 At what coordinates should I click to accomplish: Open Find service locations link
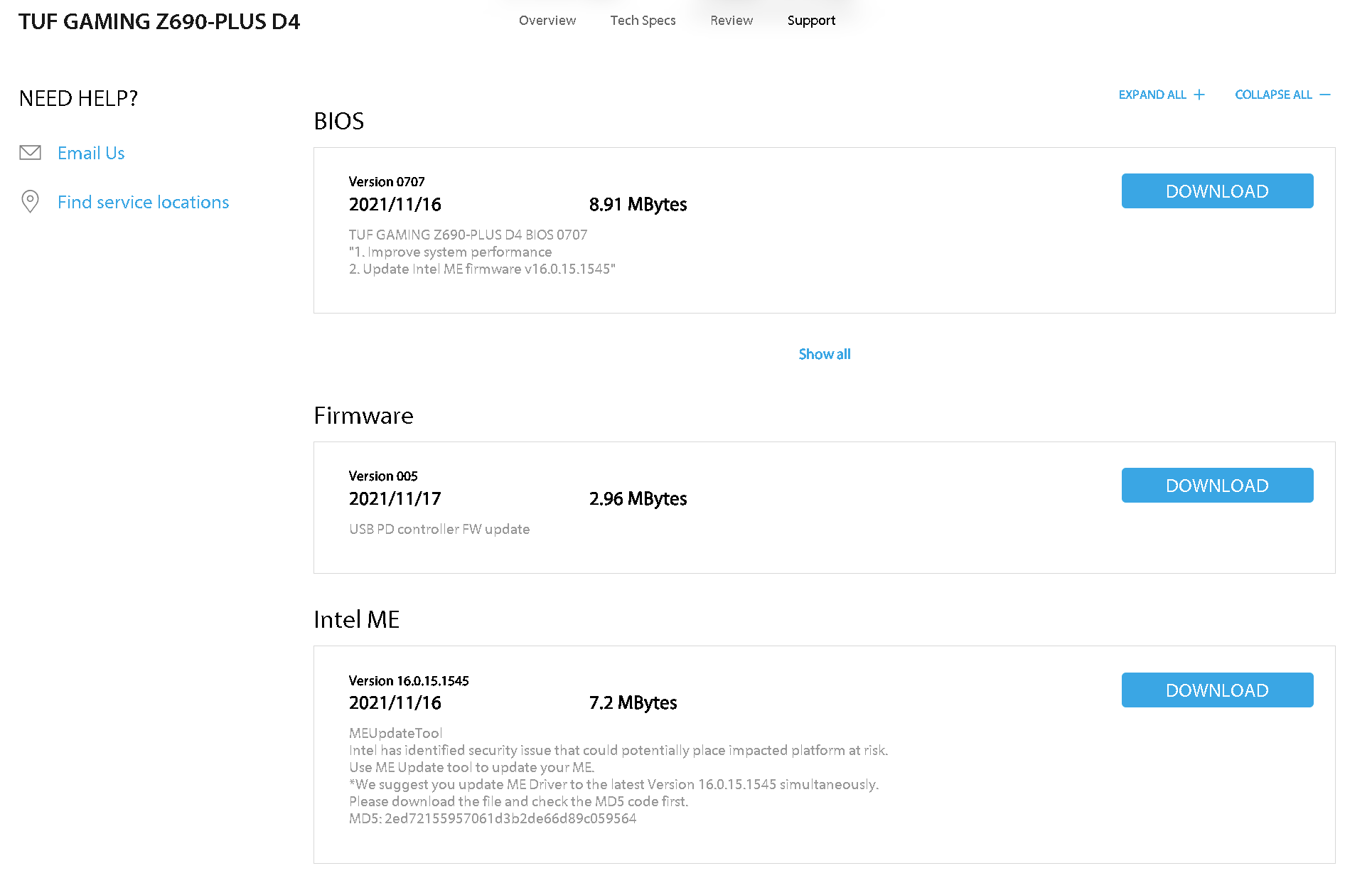point(143,202)
